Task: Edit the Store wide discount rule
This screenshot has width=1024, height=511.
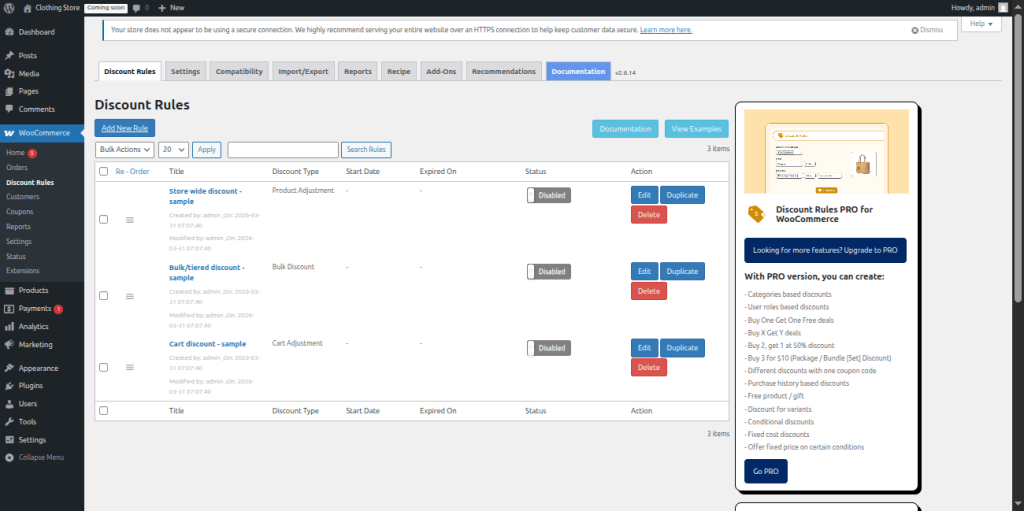Action: tap(645, 195)
